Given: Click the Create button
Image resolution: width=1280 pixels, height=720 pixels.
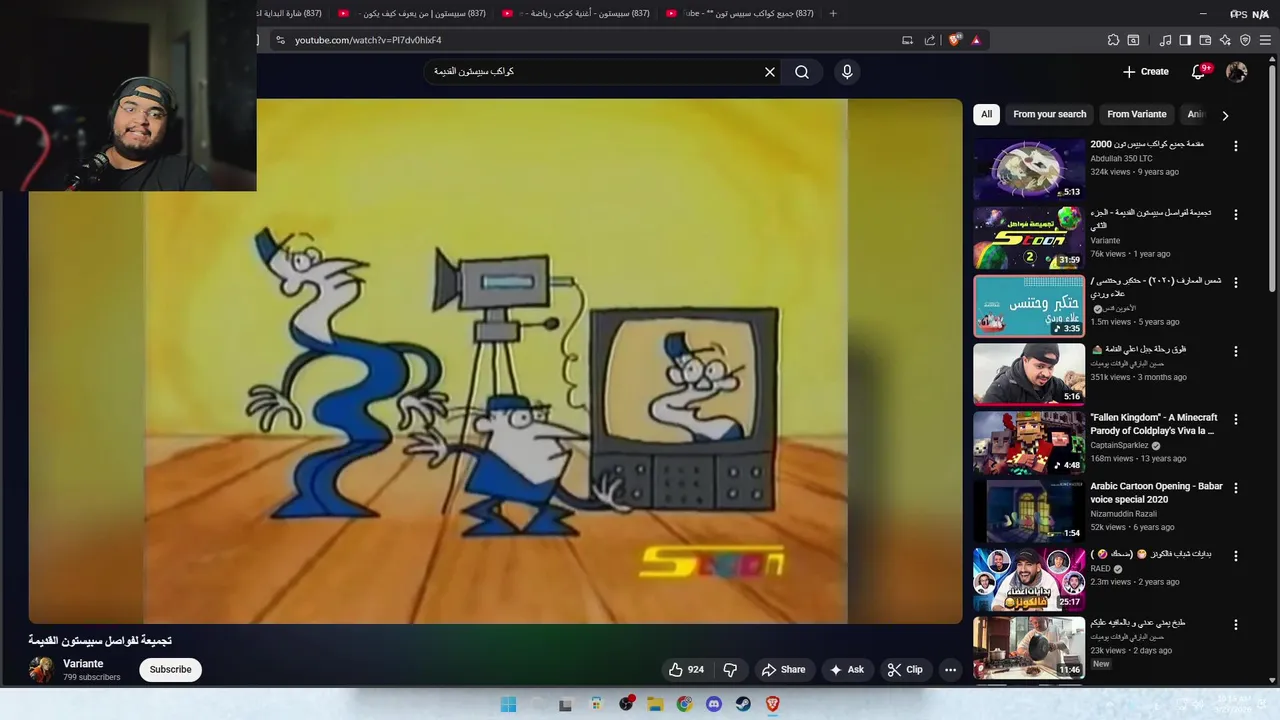Looking at the screenshot, I should tap(1145, 72).
